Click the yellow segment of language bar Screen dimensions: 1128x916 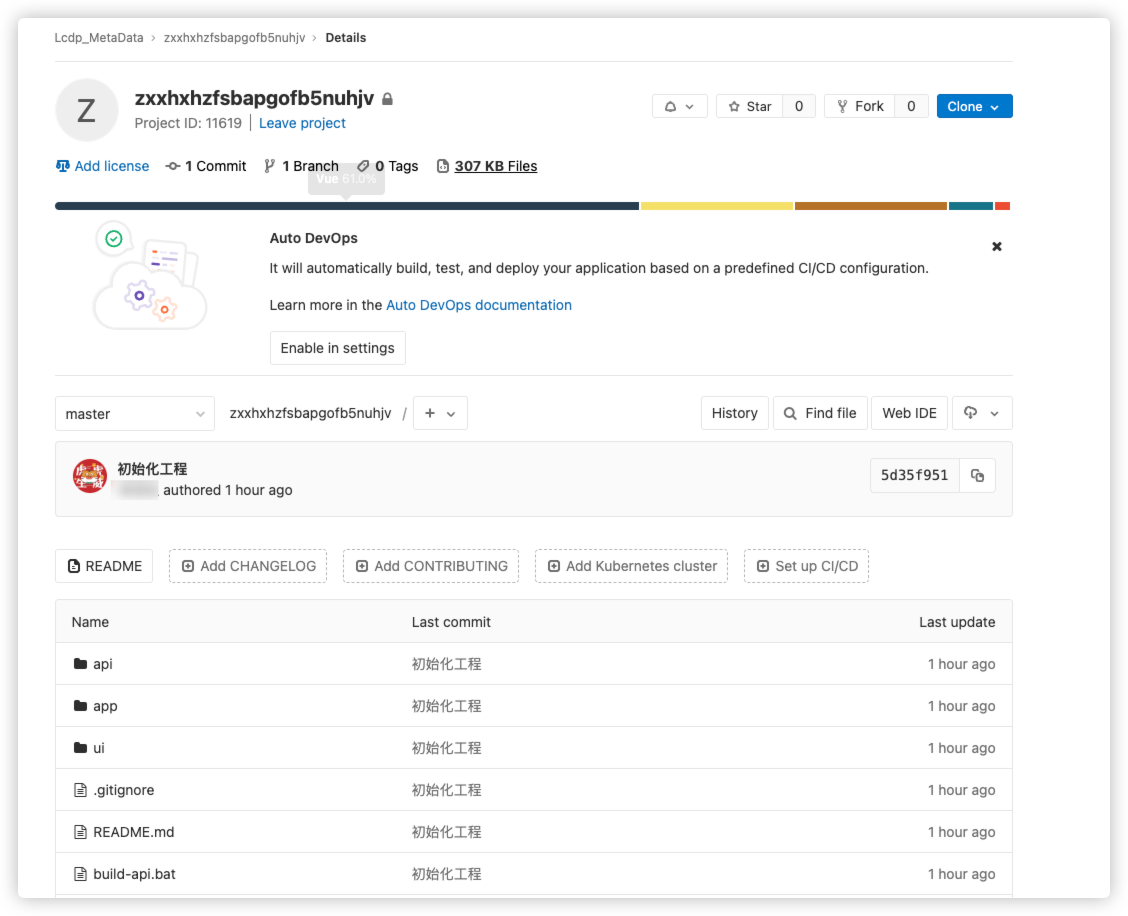click(716, 206)
